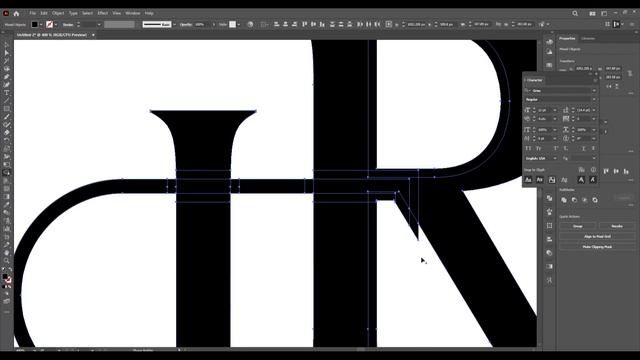Open the stroke weight dropdown
This screenshot has height=360, width=640.
99,24
